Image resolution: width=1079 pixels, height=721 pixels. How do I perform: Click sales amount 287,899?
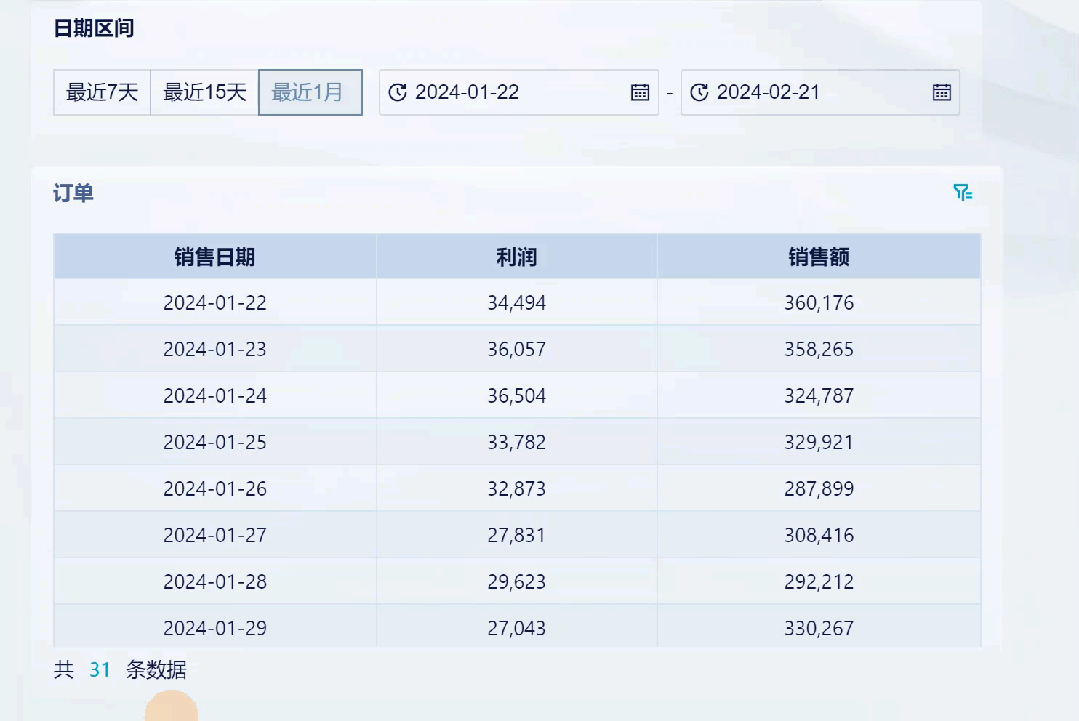click(819, 488)
